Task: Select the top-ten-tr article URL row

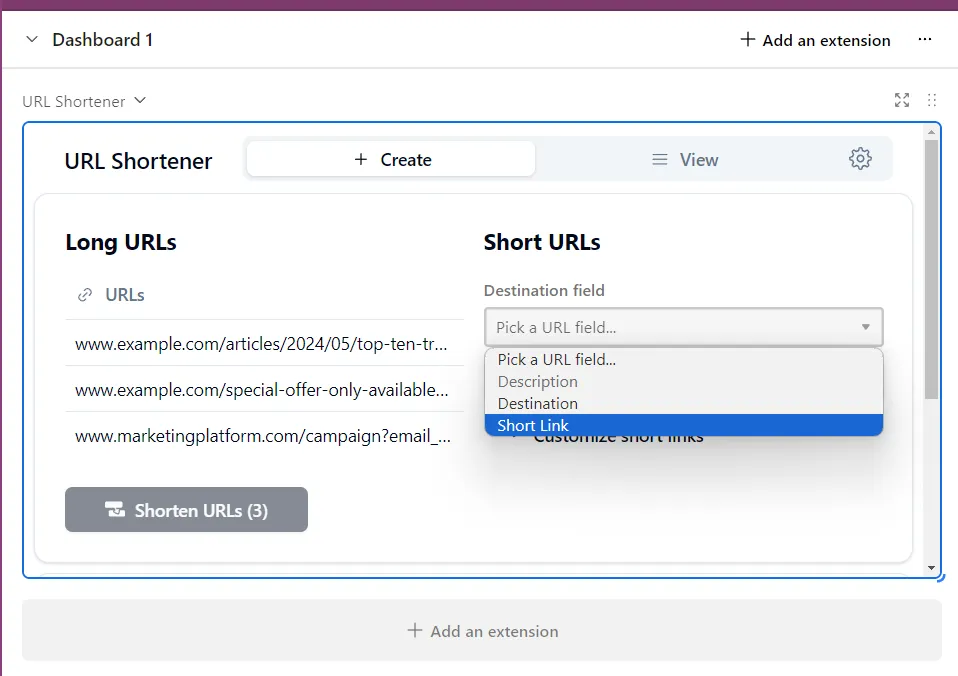Action: point(261,343)
